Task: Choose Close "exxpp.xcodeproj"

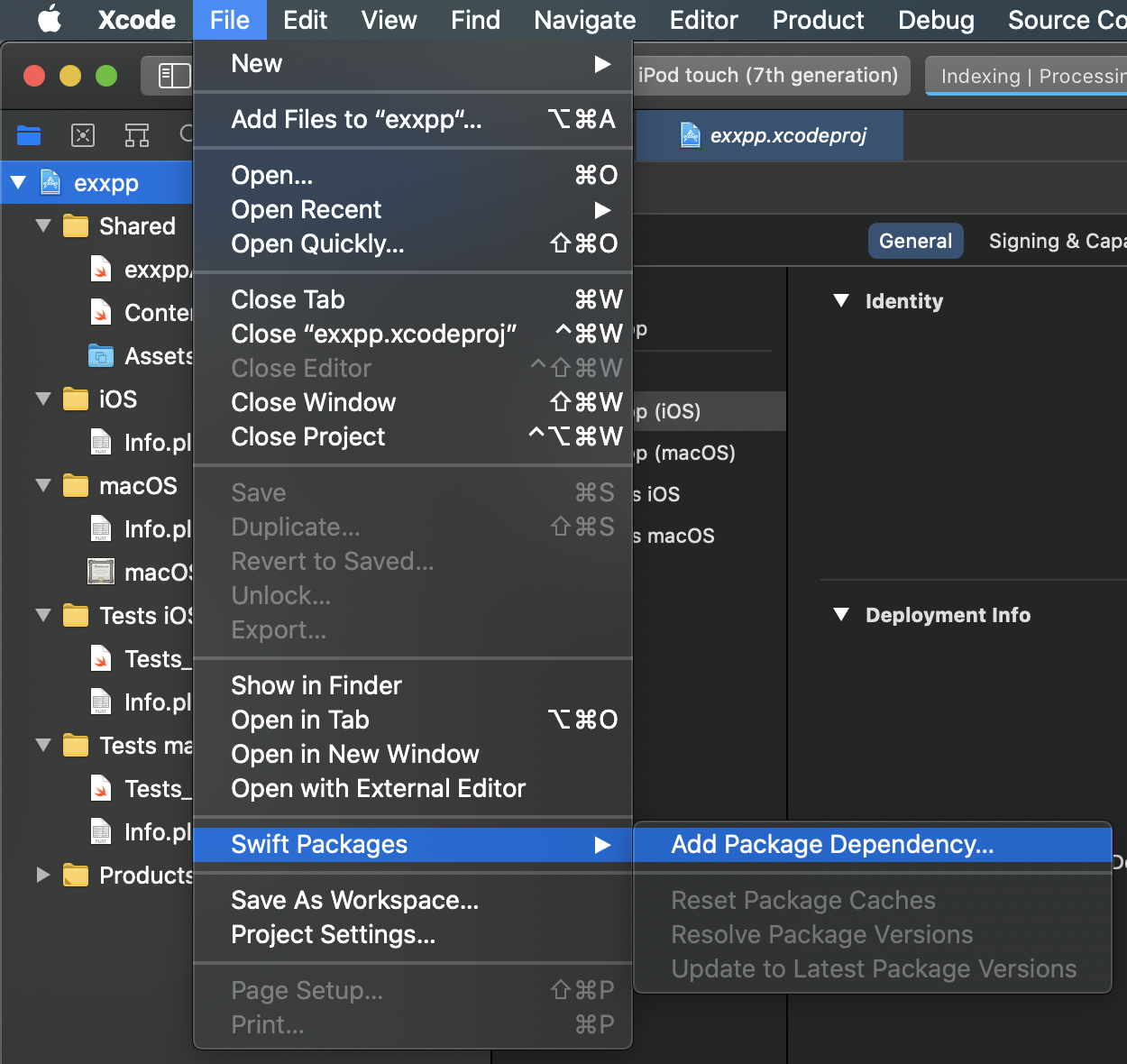Action: point(413,334)
